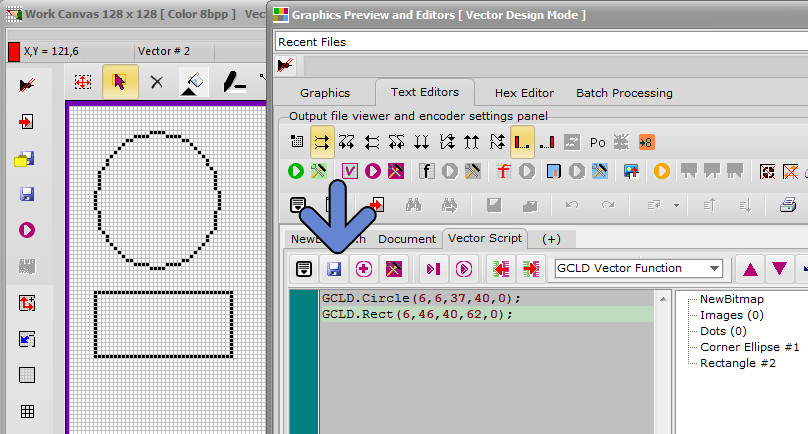Image resolution: width=808 pixels, height=434 pixels.
Task: Click the red resize canvas sidebar icon
Action: tap(27, 303)
